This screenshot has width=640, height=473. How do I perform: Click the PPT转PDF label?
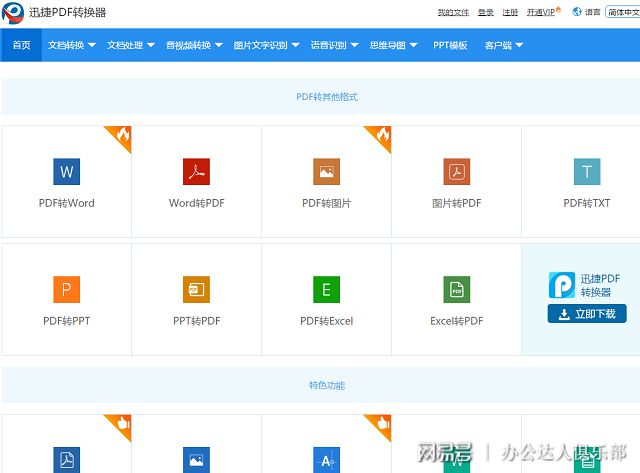coord(196,321)
